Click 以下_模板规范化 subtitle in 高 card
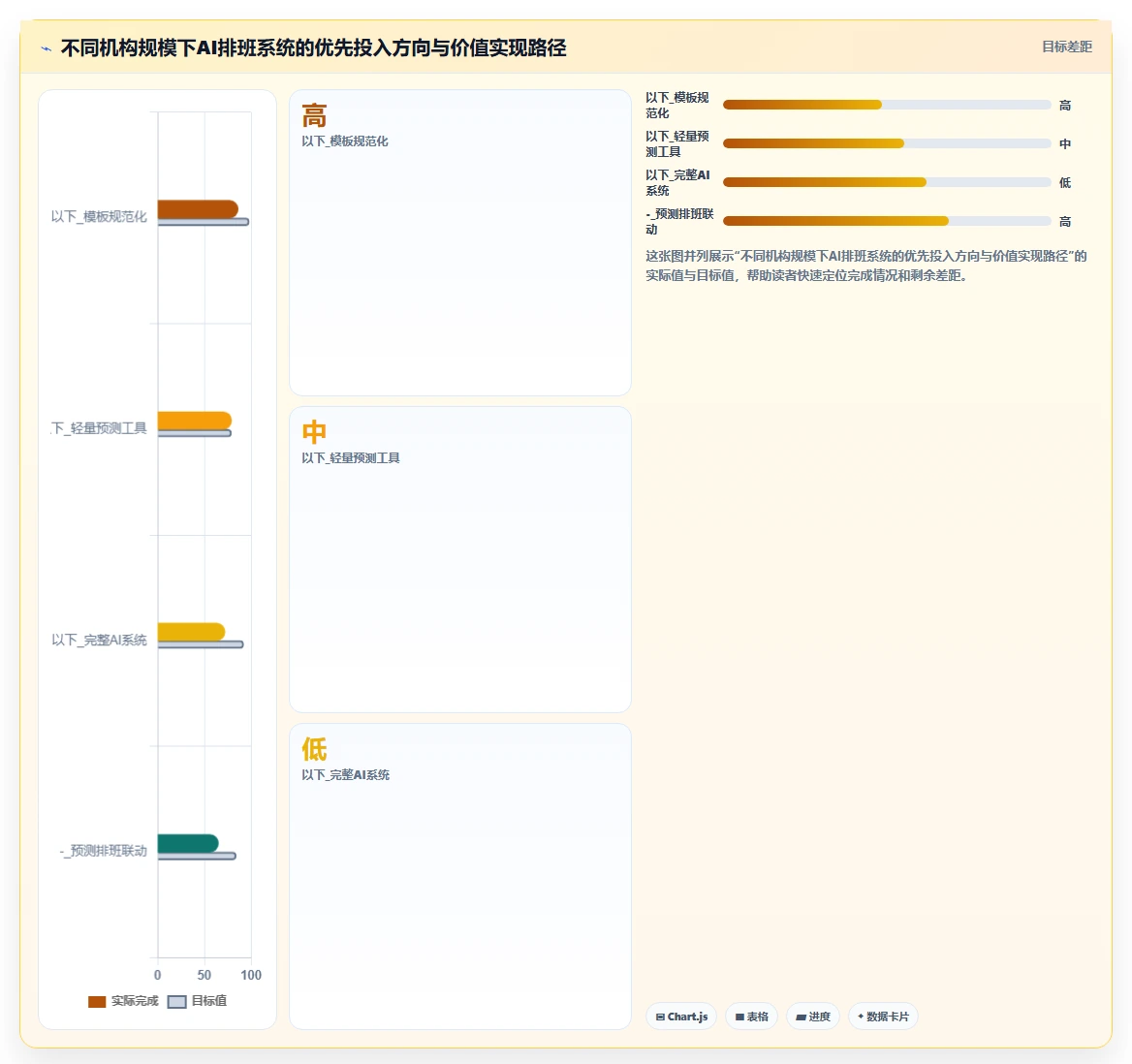 pos(344,141)
